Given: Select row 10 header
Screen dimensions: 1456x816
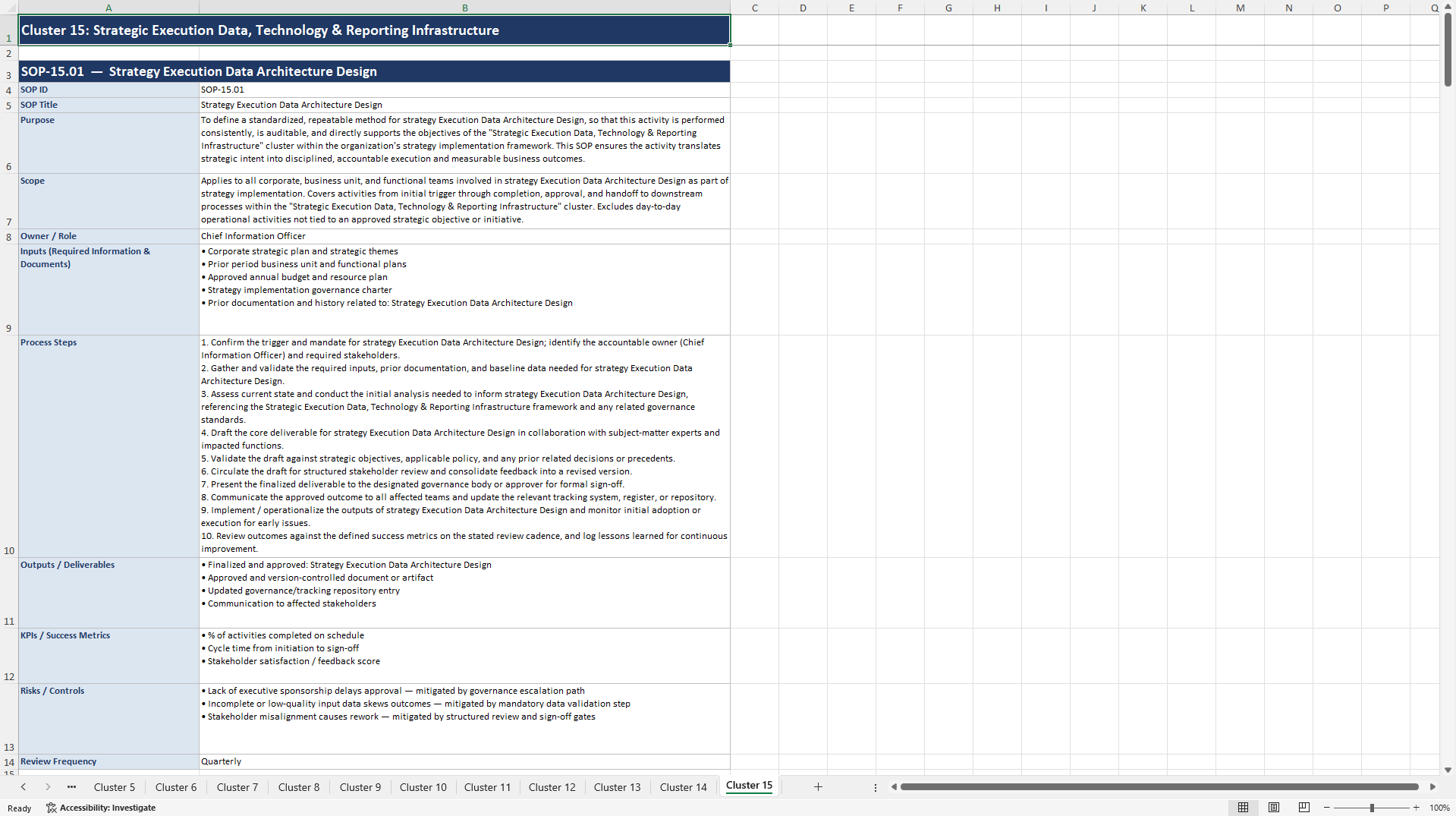Looking at the screenshot, I should point(9,446).
